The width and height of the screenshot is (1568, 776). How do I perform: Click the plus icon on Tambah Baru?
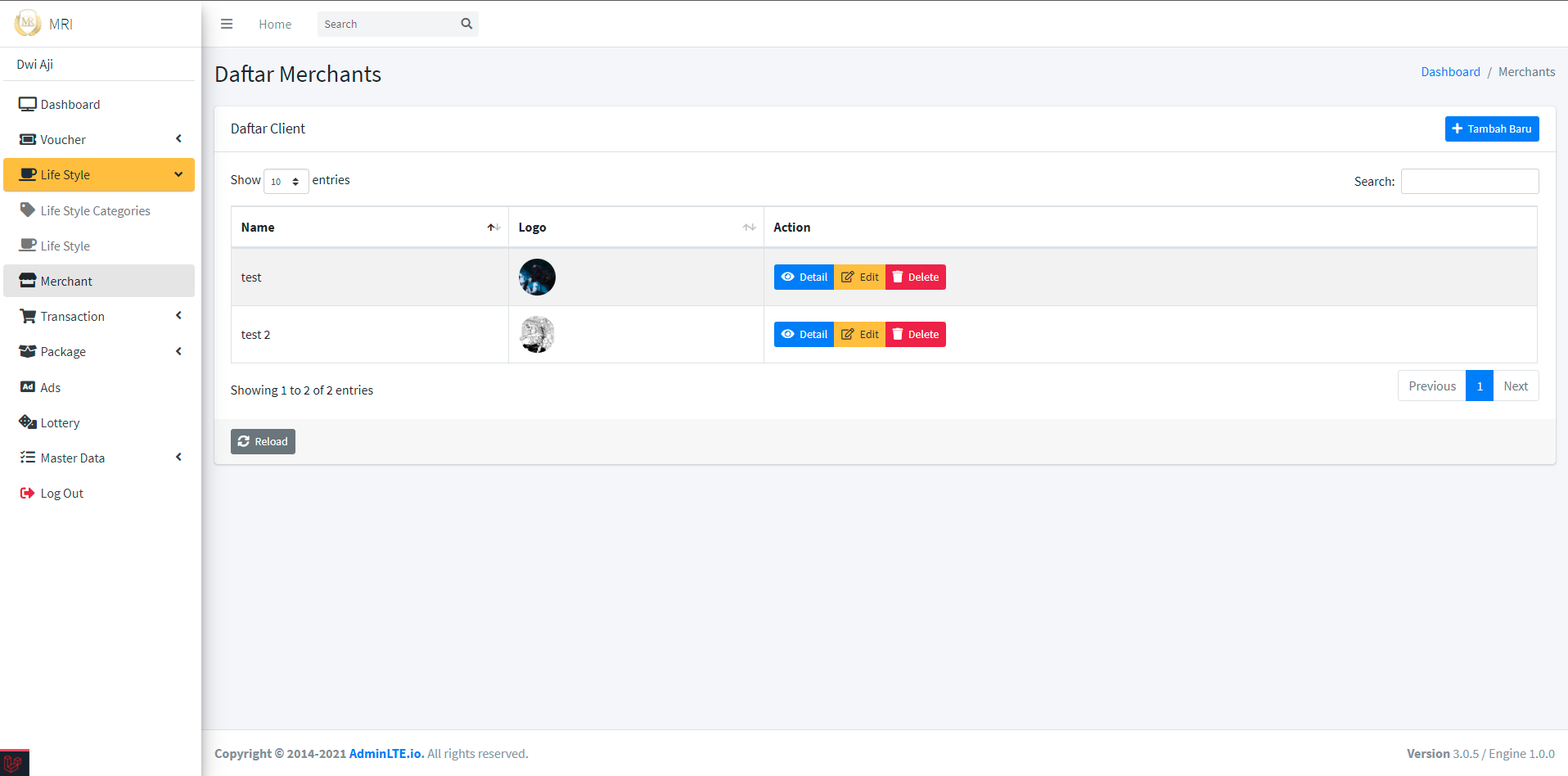(1458, 129)
